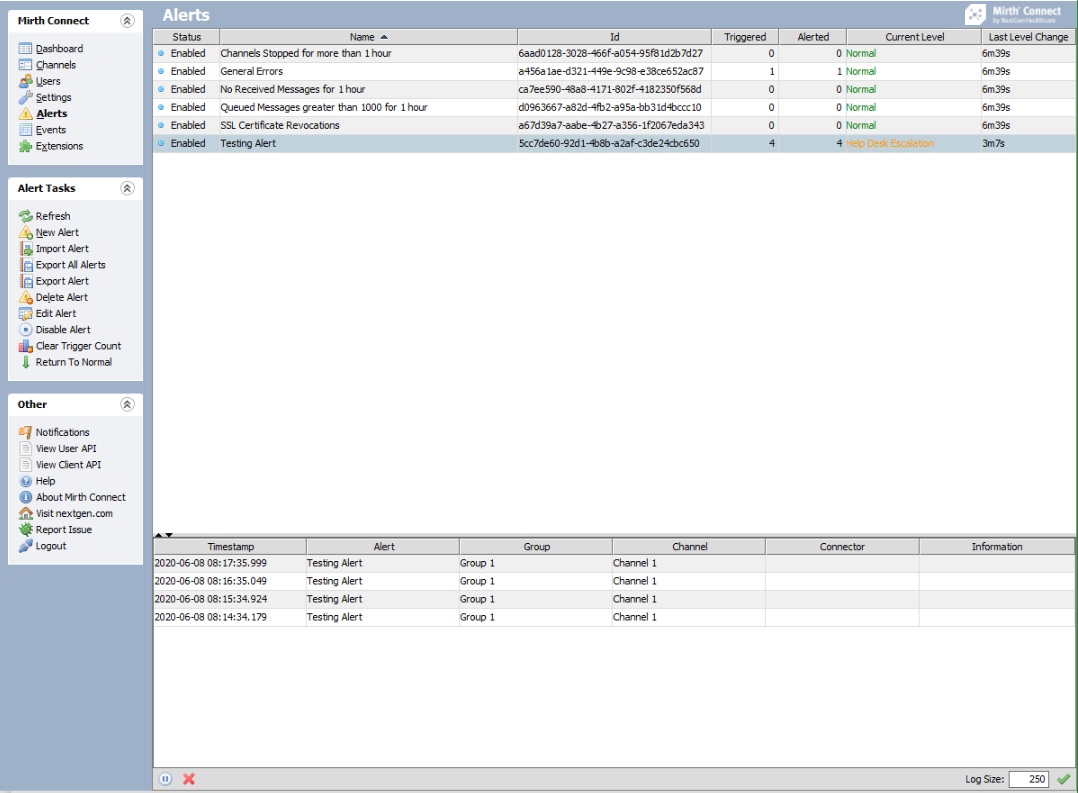Open About Mirth Connect info icon
The width and height of the screenshot is (1078, 793).
coord(25,497)
